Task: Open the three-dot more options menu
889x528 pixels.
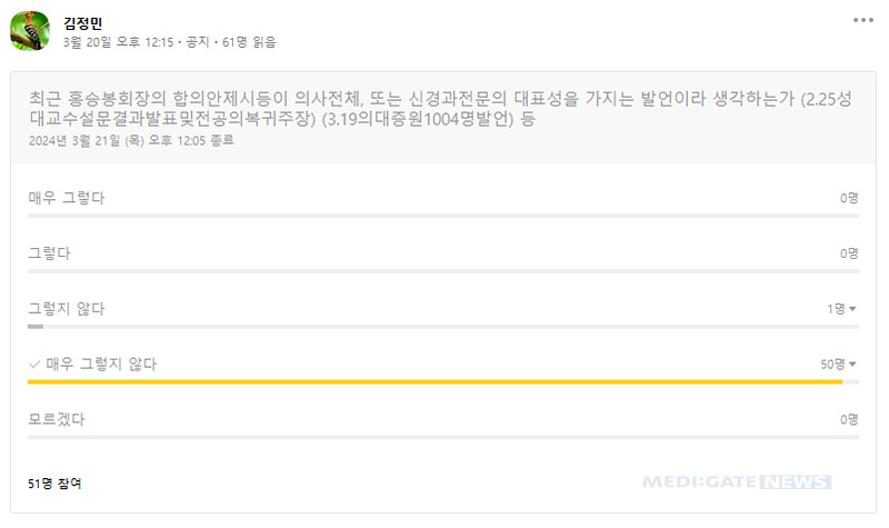Action: [863, 20]
